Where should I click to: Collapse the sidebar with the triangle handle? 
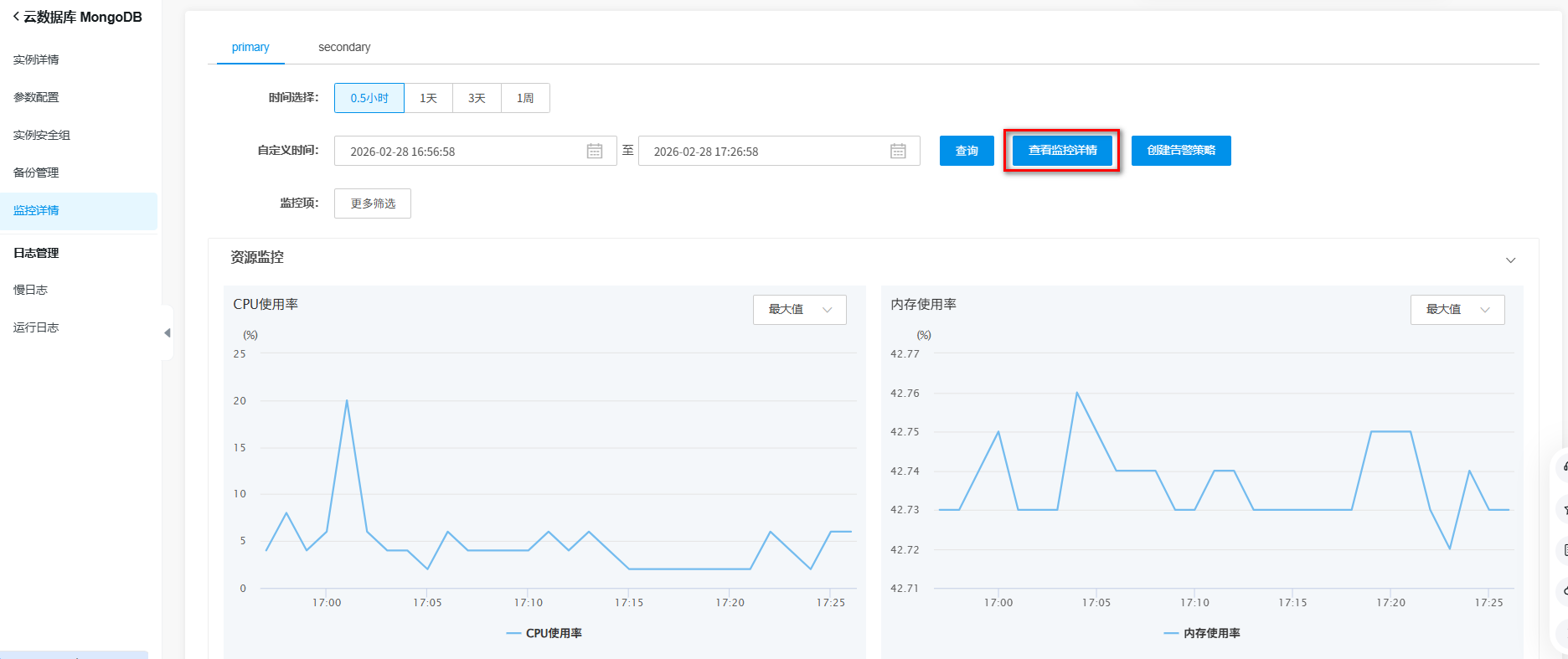167,332
